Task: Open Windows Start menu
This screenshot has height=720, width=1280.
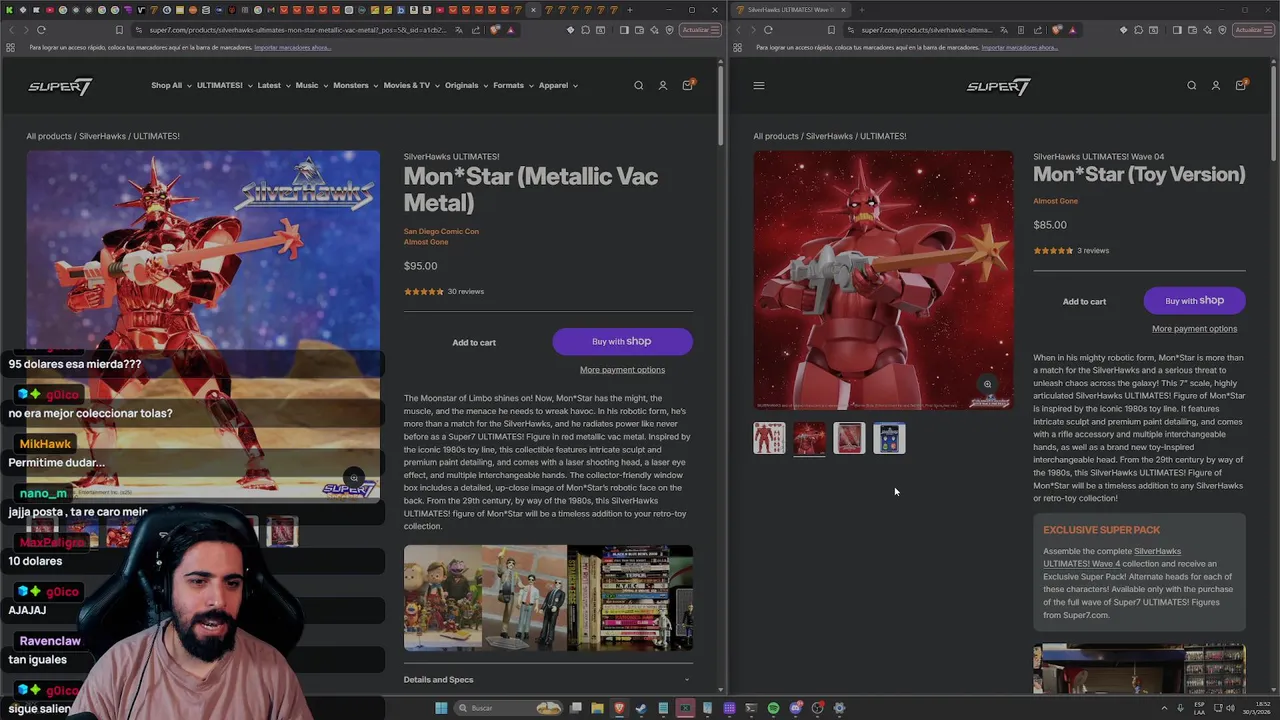Action: (441, 708)
